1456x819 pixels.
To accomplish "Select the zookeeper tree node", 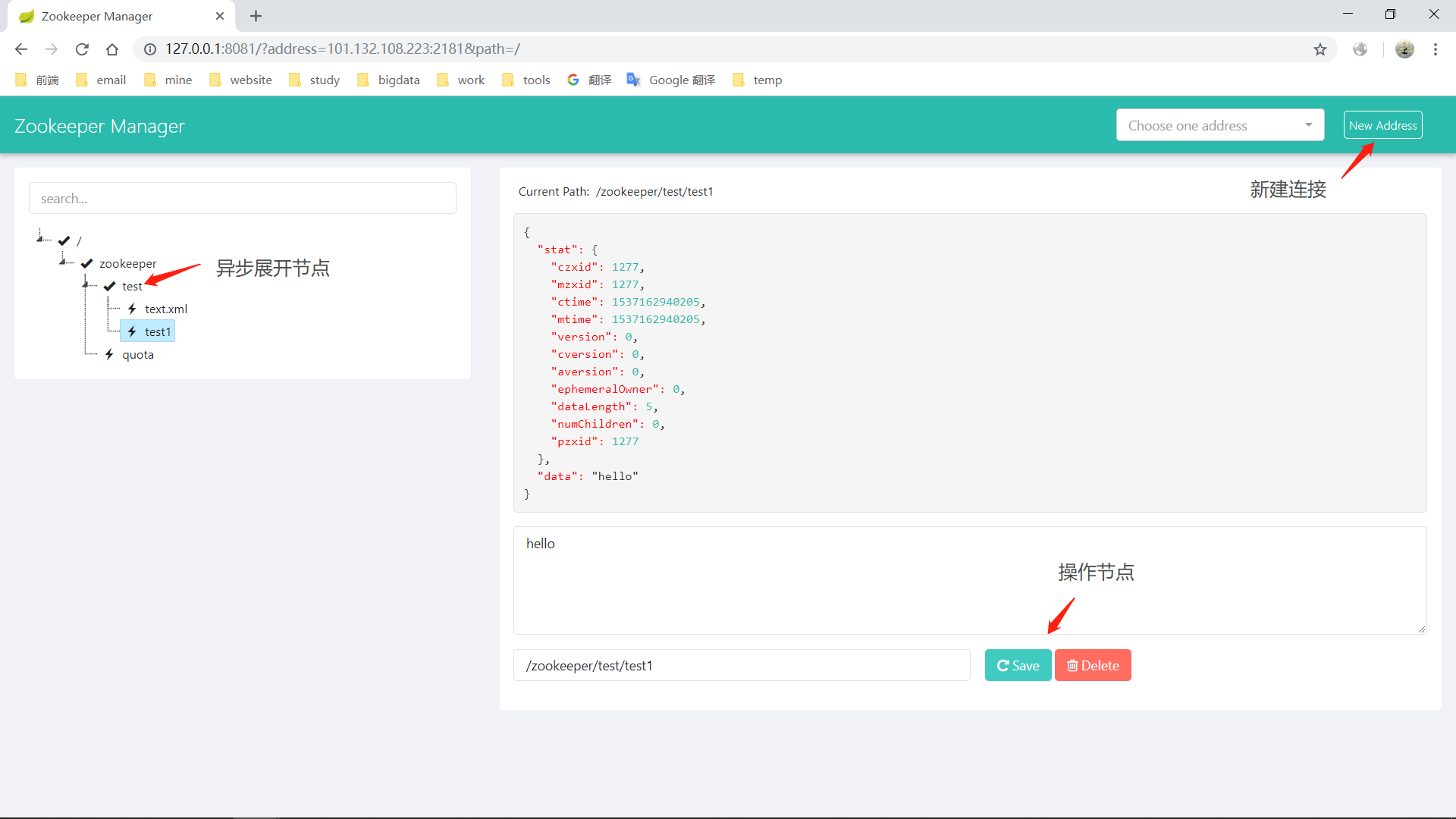I will 127,264.
